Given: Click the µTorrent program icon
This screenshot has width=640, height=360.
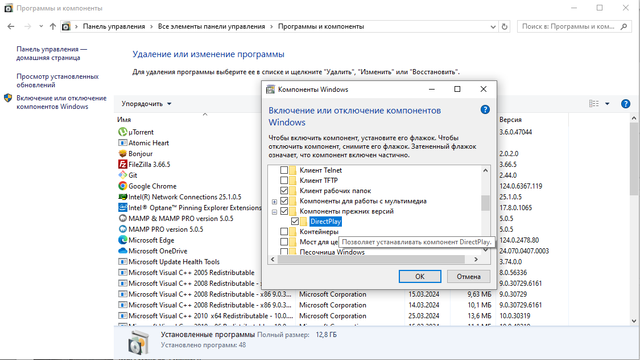Looking at the screenshot, I should (x=122, y=132).
